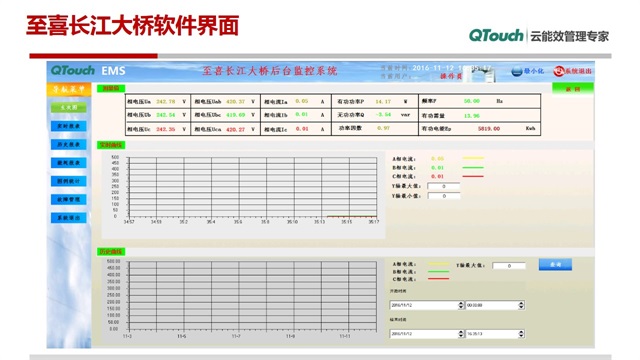This screenshot has width=640, height=360.
Task: Click green B相电流 legend line in history panel
Action: click(438, 271)
